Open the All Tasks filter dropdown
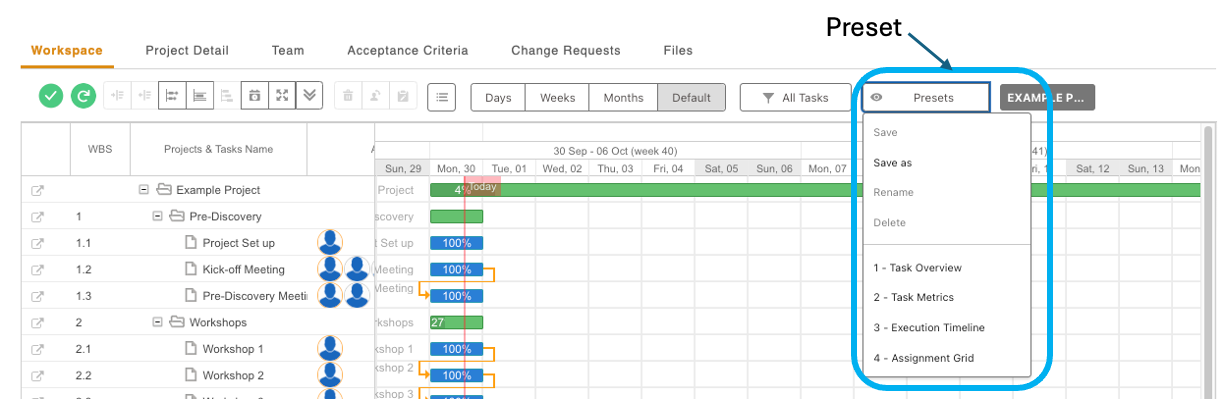The height and width of the screenshot is (400, 1224). [795, 98]
